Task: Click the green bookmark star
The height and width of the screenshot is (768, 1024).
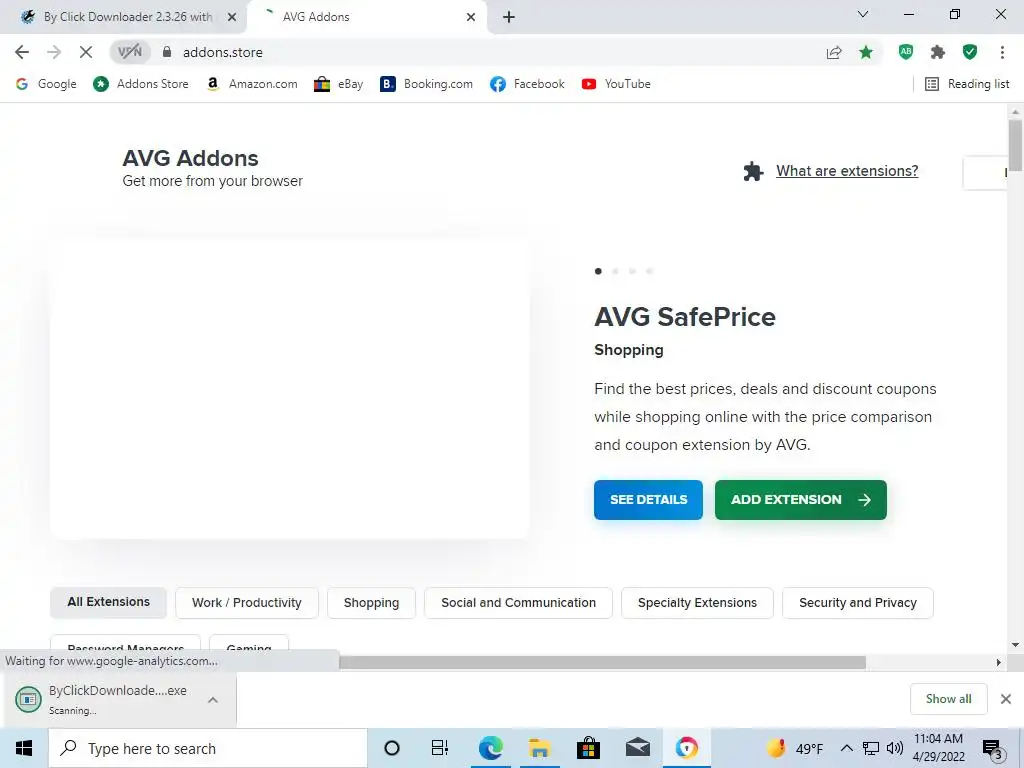Action: (x=866, y=52)
